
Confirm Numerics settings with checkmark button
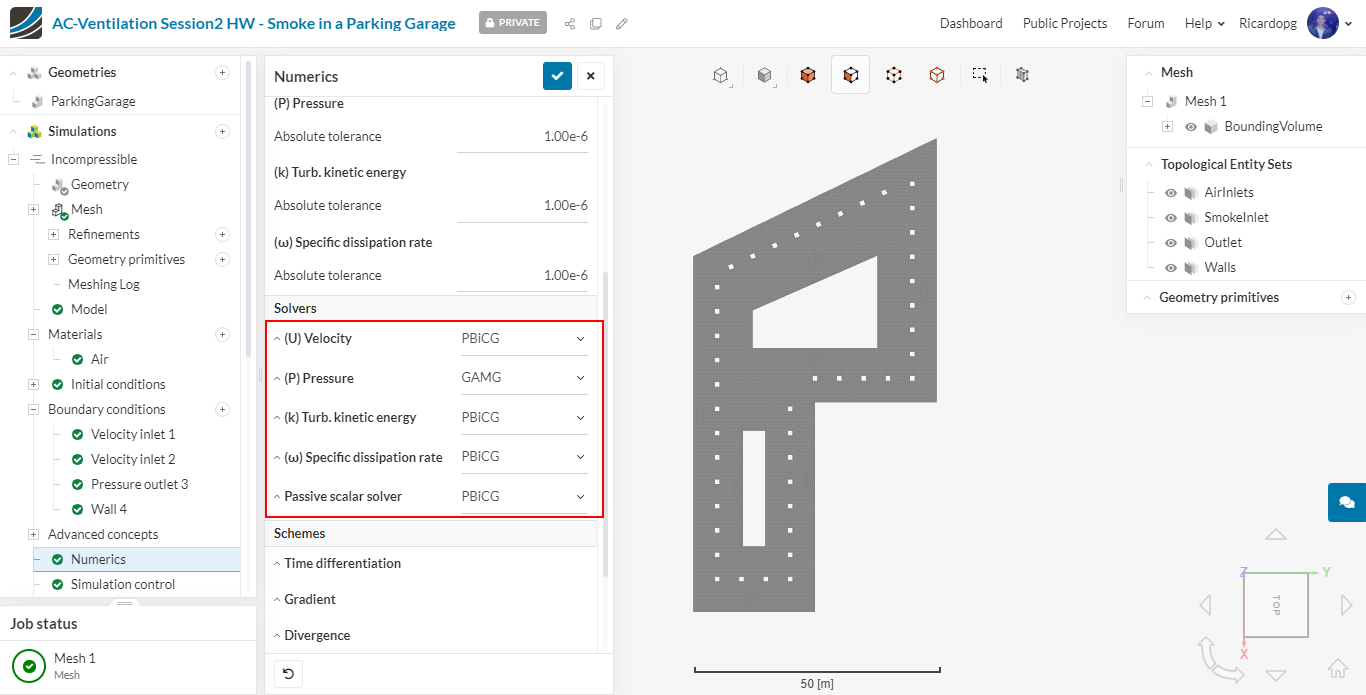point(557,76)
